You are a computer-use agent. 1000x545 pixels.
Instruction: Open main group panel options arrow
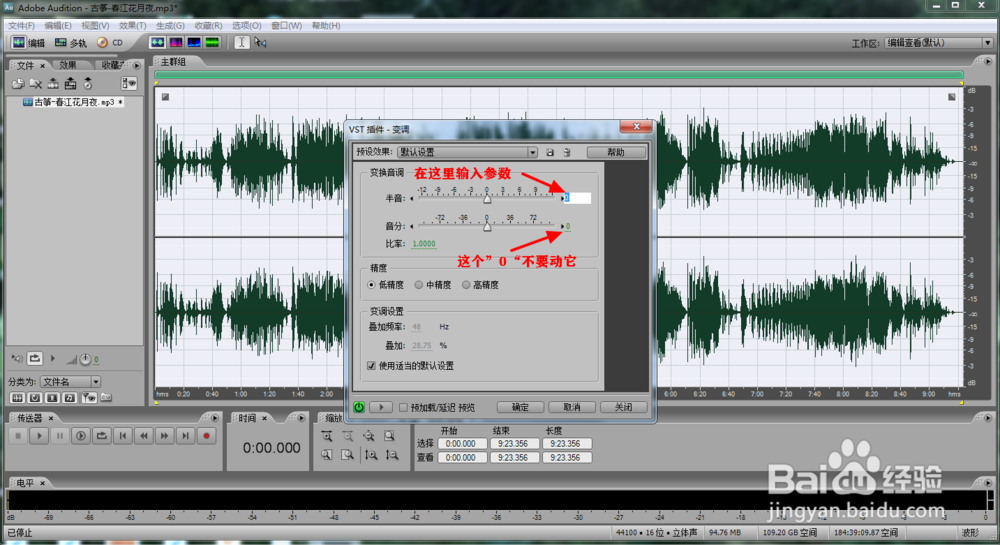coord(988,61)
